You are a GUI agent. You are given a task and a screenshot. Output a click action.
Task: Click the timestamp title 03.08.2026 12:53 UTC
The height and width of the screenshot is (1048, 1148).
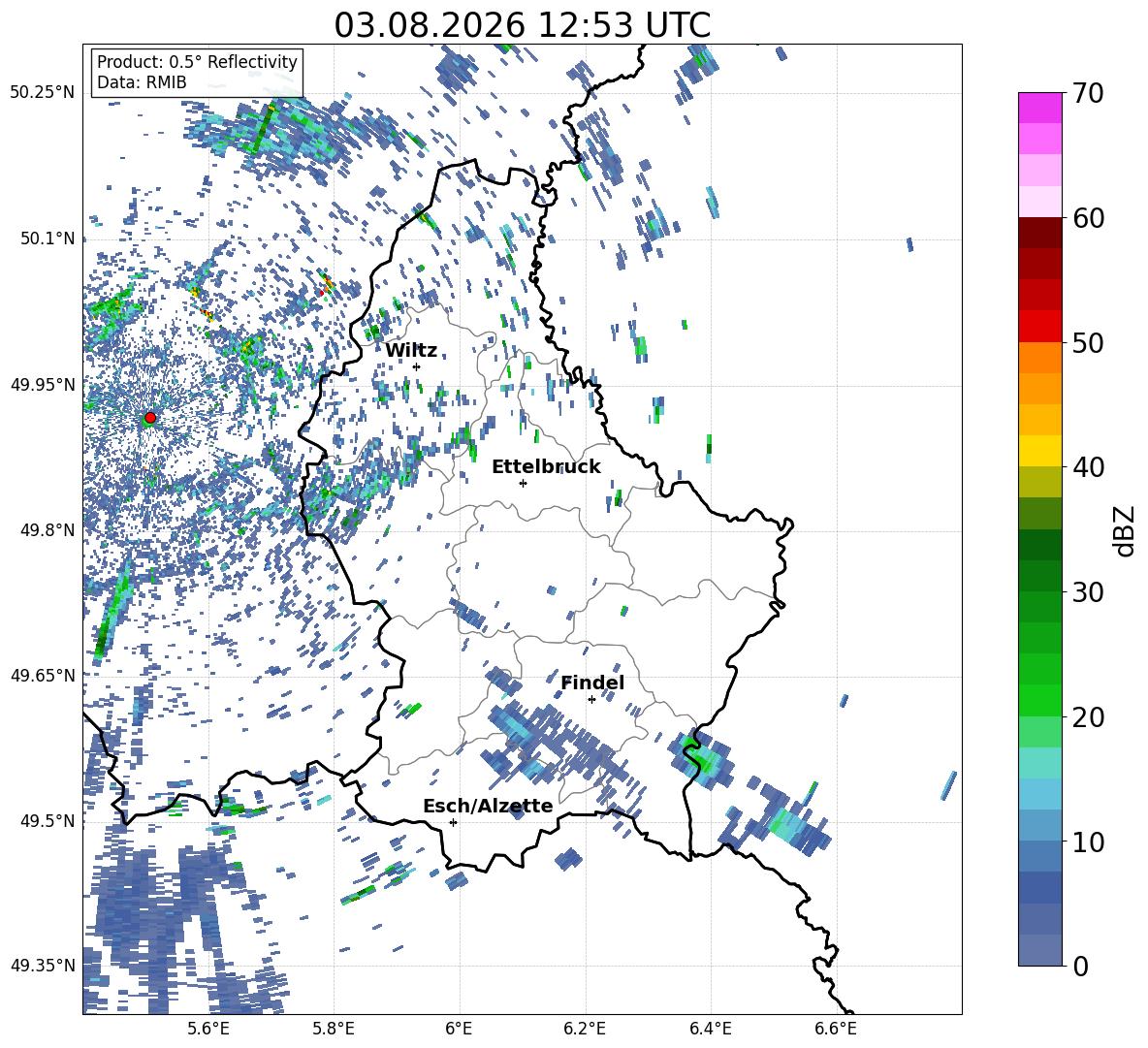pyautogui.click(x=522, y=25)
